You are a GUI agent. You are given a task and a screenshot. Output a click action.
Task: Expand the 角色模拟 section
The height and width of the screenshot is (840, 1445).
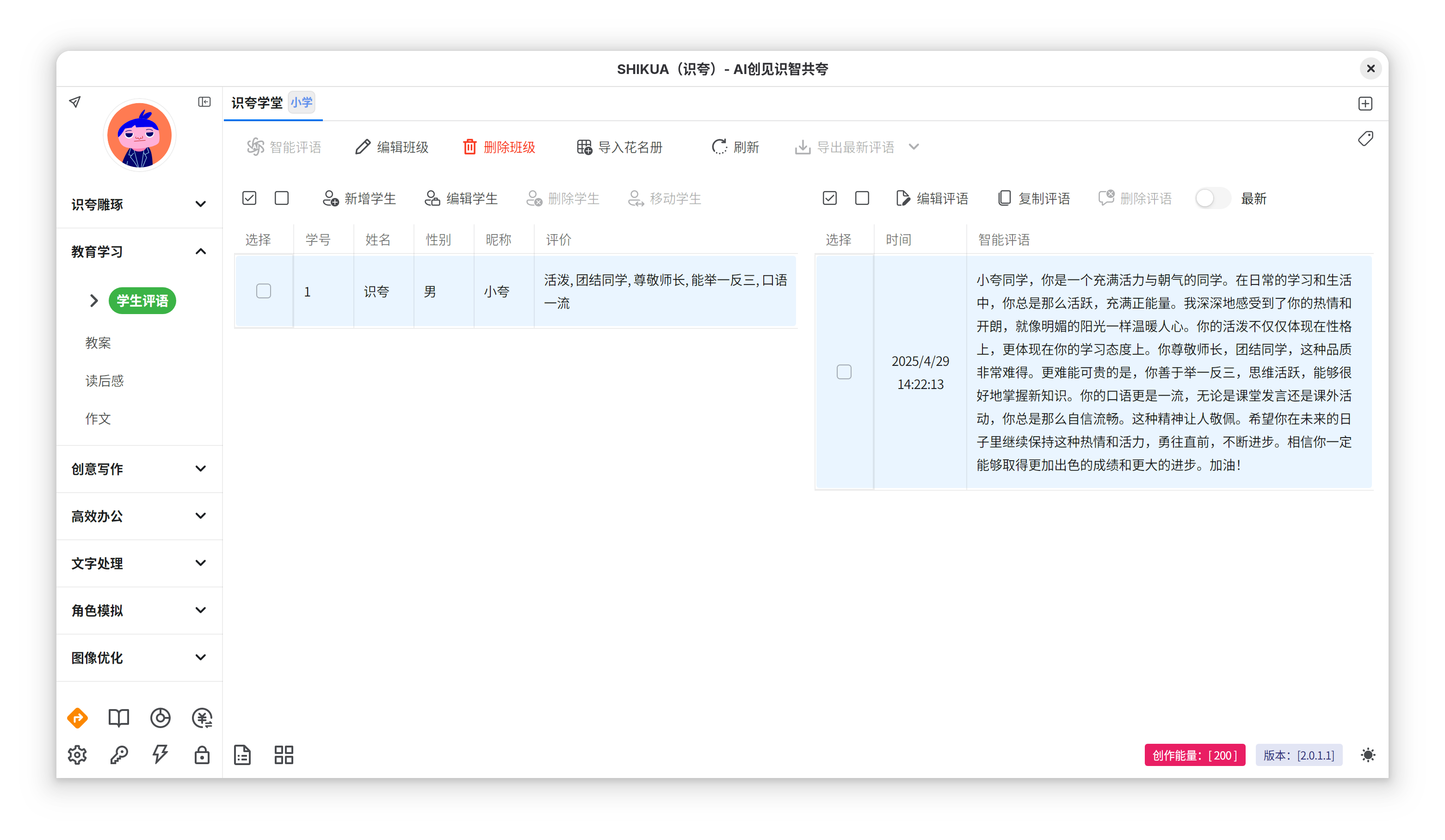pyautogui.click(x=139, y=611)
